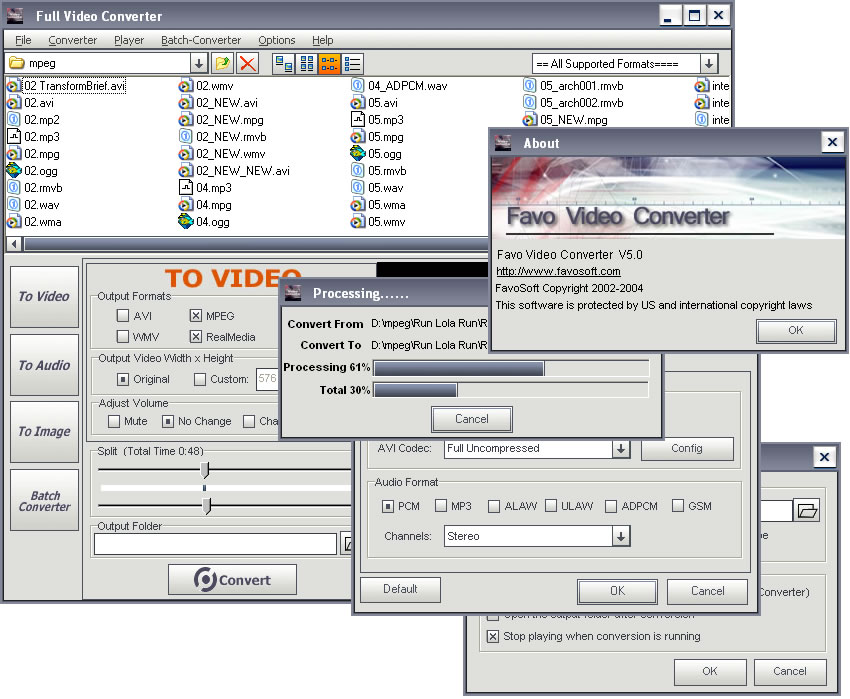
Task: Select file icon of 02.wmv
Action: [186, 85]
